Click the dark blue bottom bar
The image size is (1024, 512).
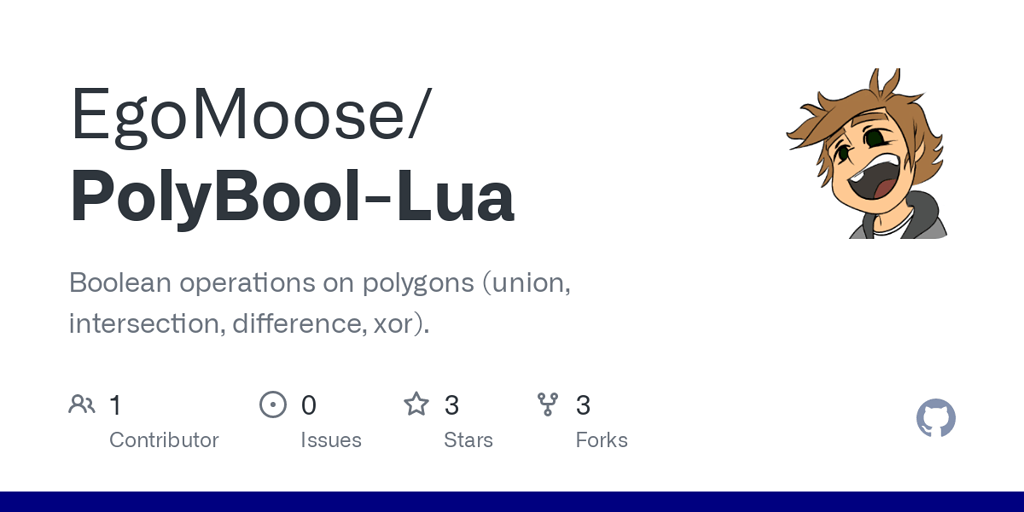tap(512, 502)
